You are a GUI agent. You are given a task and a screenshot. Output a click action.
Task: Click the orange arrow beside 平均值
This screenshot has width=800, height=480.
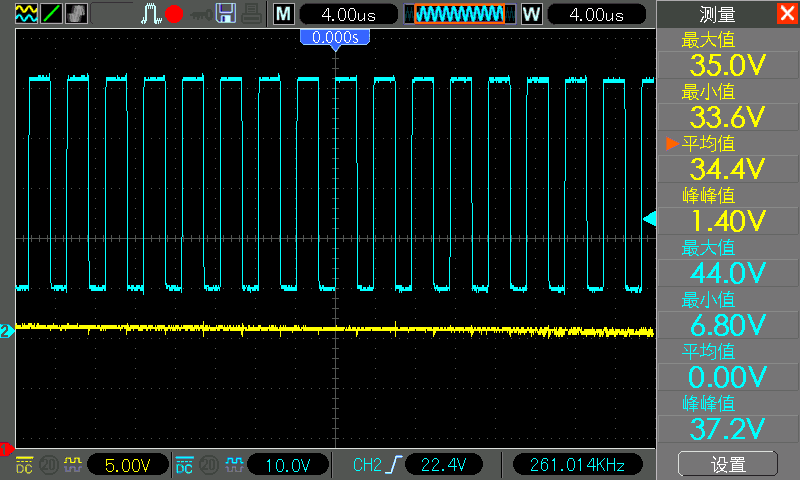pos(672,143)
